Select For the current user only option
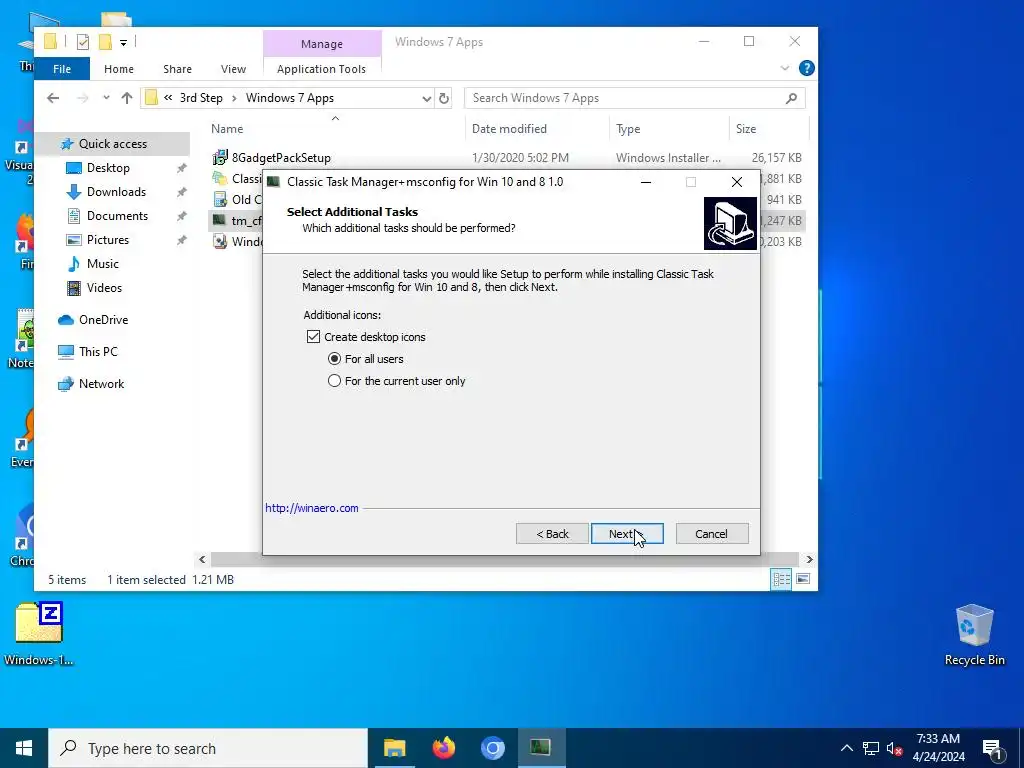 pos(334,381)
